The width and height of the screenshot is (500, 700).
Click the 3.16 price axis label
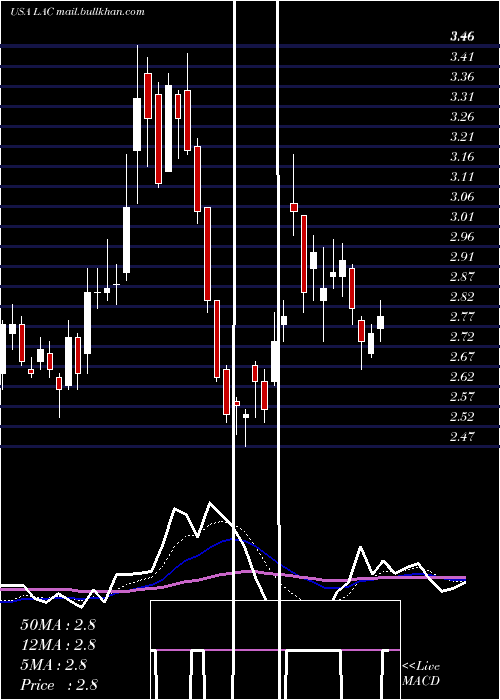click(x=462, y=157)
